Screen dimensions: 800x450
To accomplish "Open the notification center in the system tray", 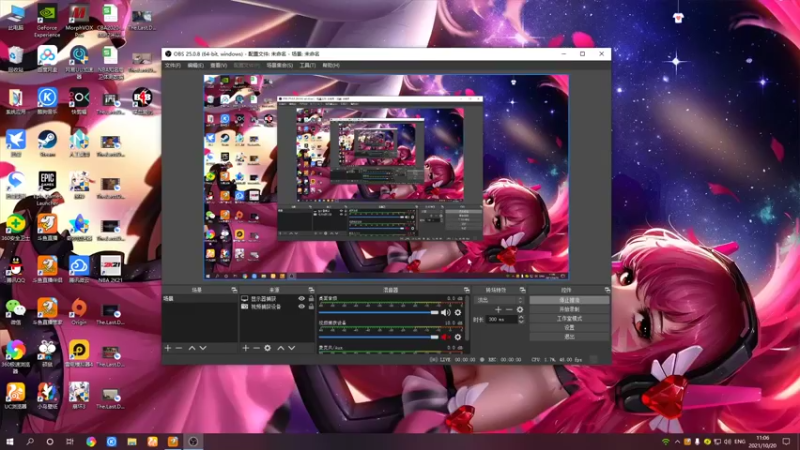I will 786,442.
